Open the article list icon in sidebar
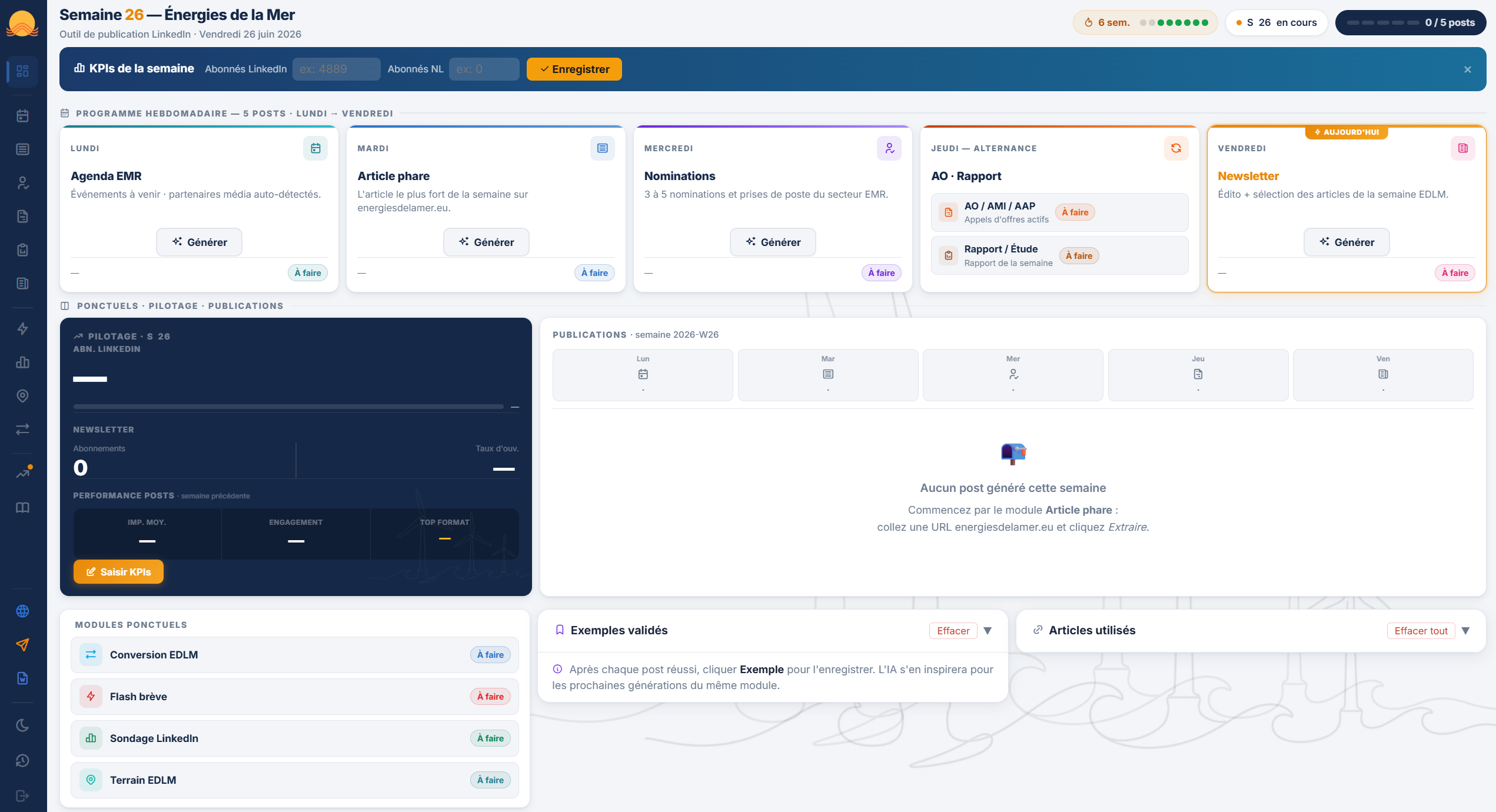This screenshot has width=1496, height=812. coord(22,149)
